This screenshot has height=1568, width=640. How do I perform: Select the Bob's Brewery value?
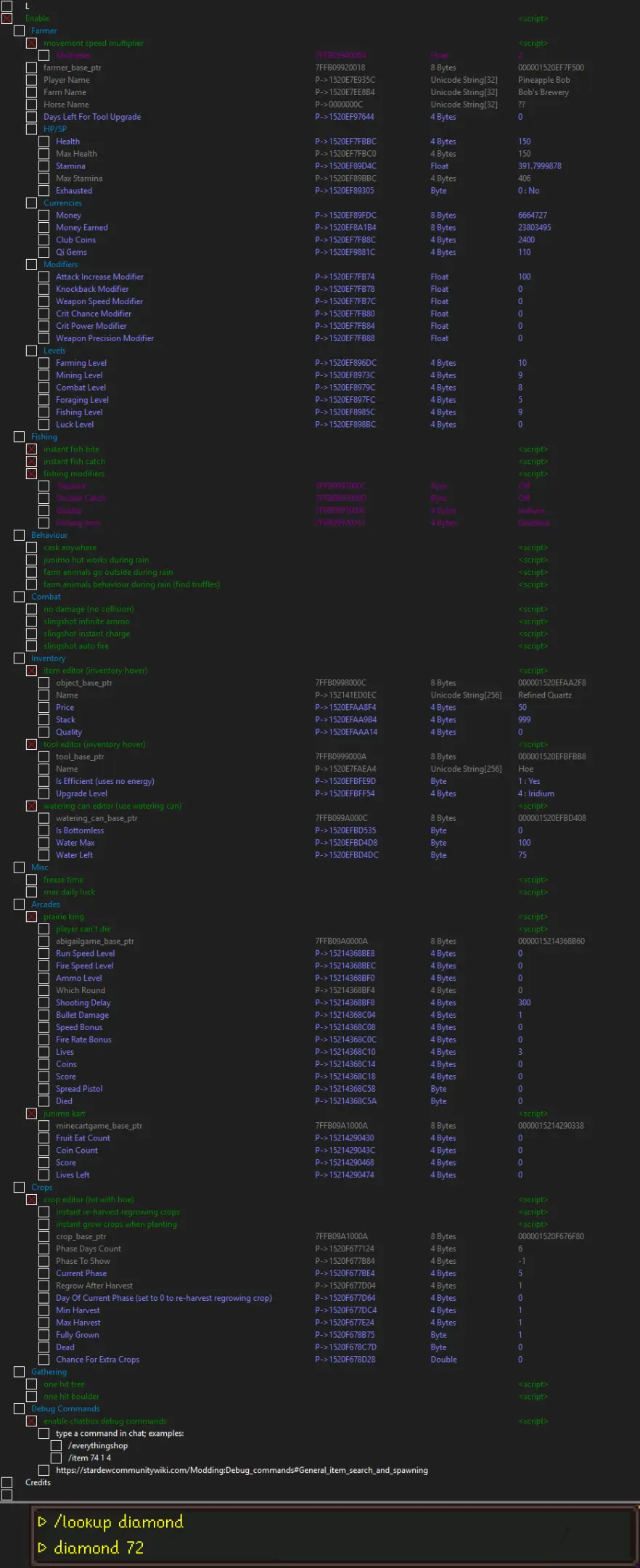(543, 92)
